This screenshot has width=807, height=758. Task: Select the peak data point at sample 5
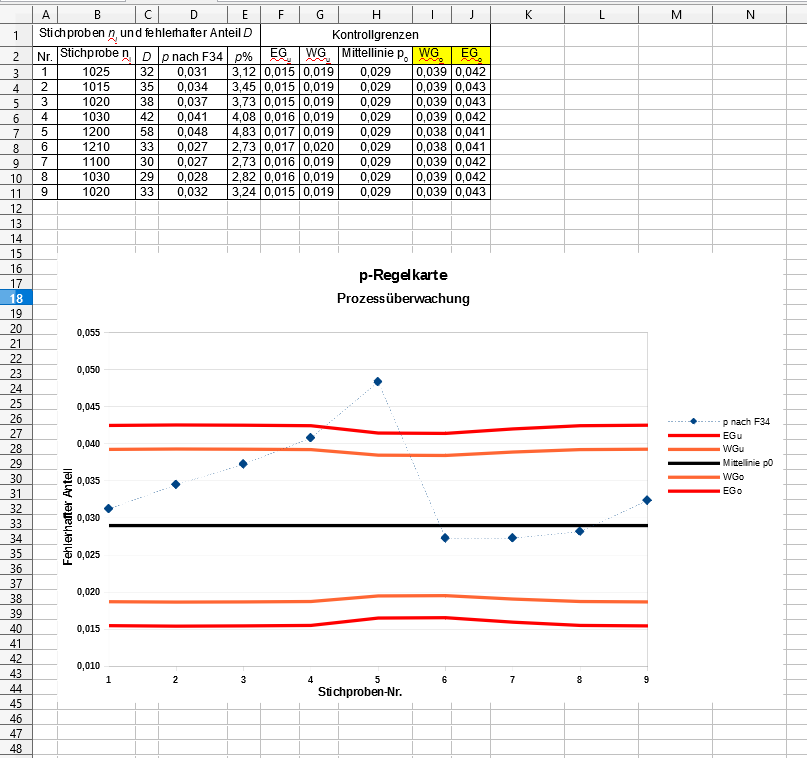pyautogui.click(x=378, y=382)
